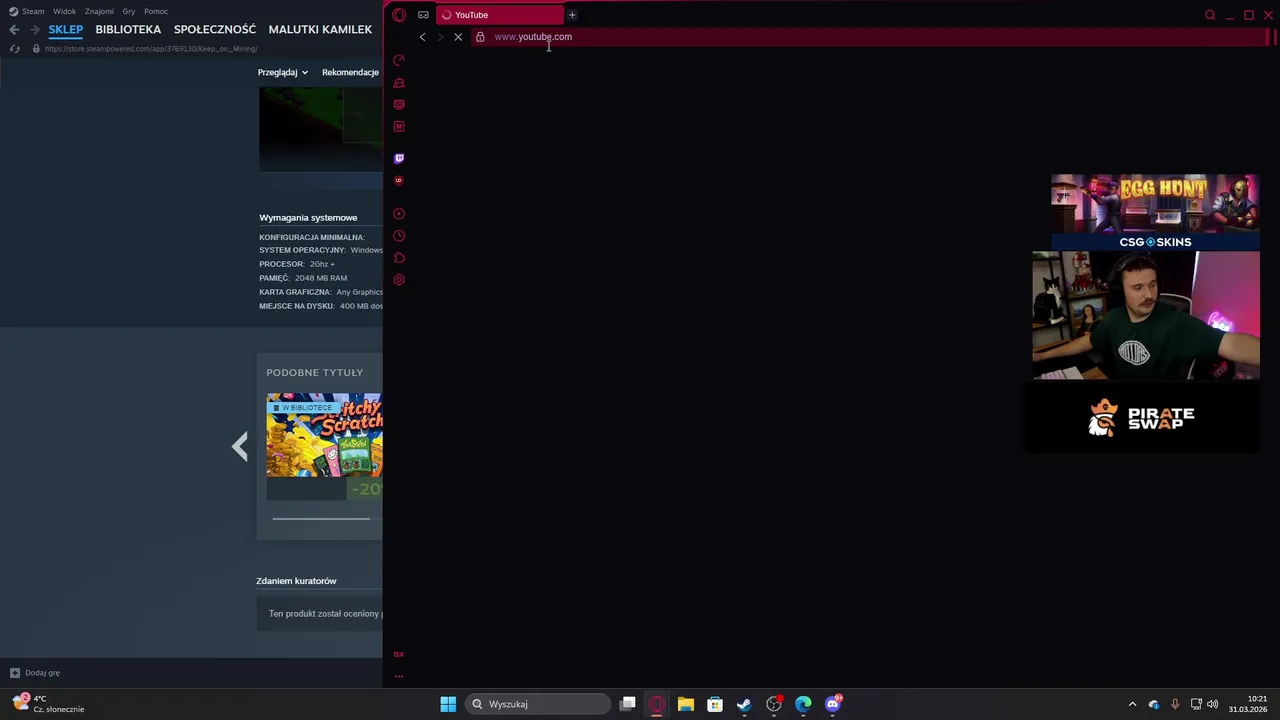Click the Zdaniem kuratorów heading

pyautogui.click(x=296, y=581)
